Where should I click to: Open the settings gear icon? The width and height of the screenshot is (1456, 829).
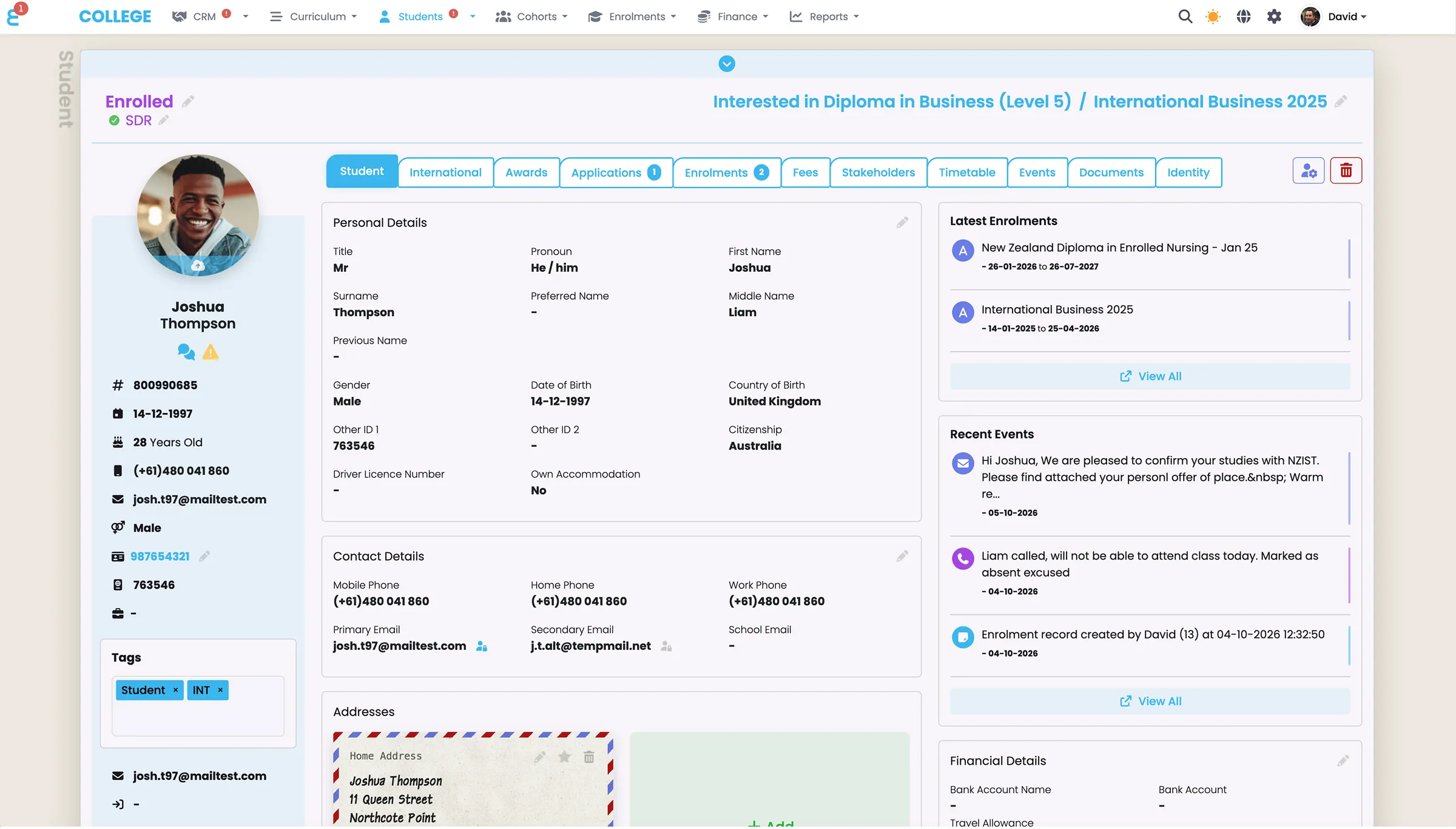(x=1274, y=16)
